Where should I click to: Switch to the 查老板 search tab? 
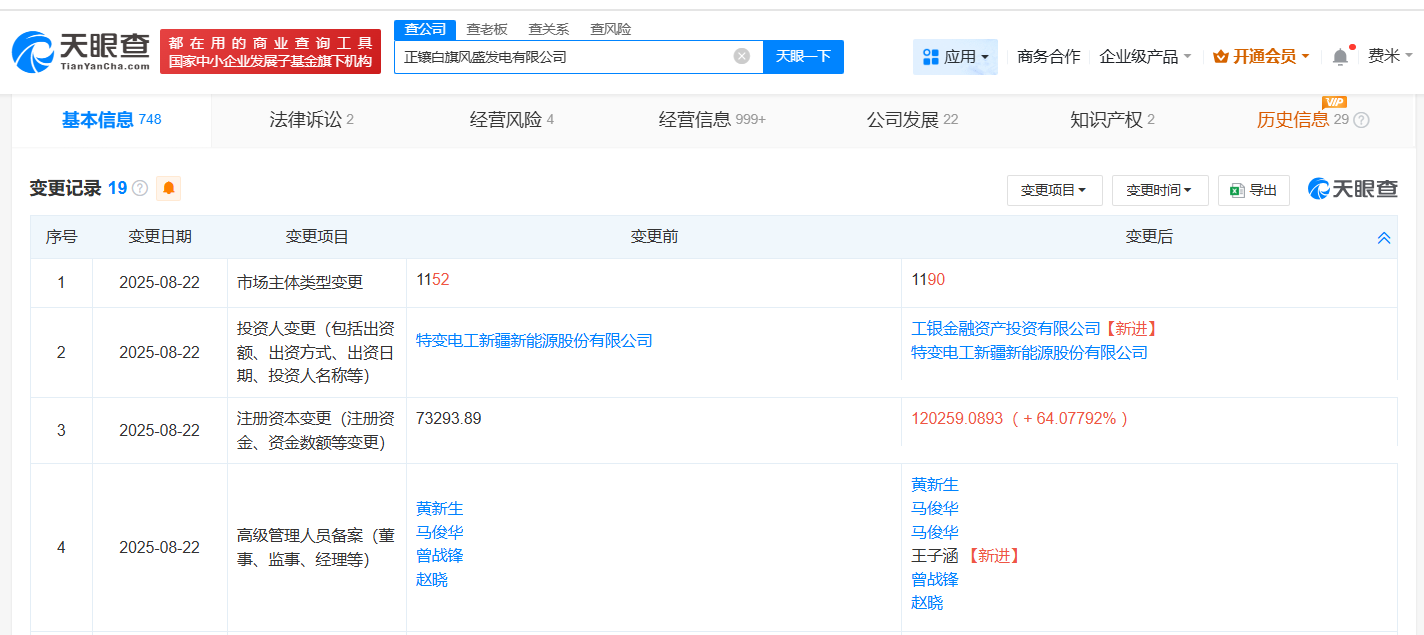(x=488, y=29)
